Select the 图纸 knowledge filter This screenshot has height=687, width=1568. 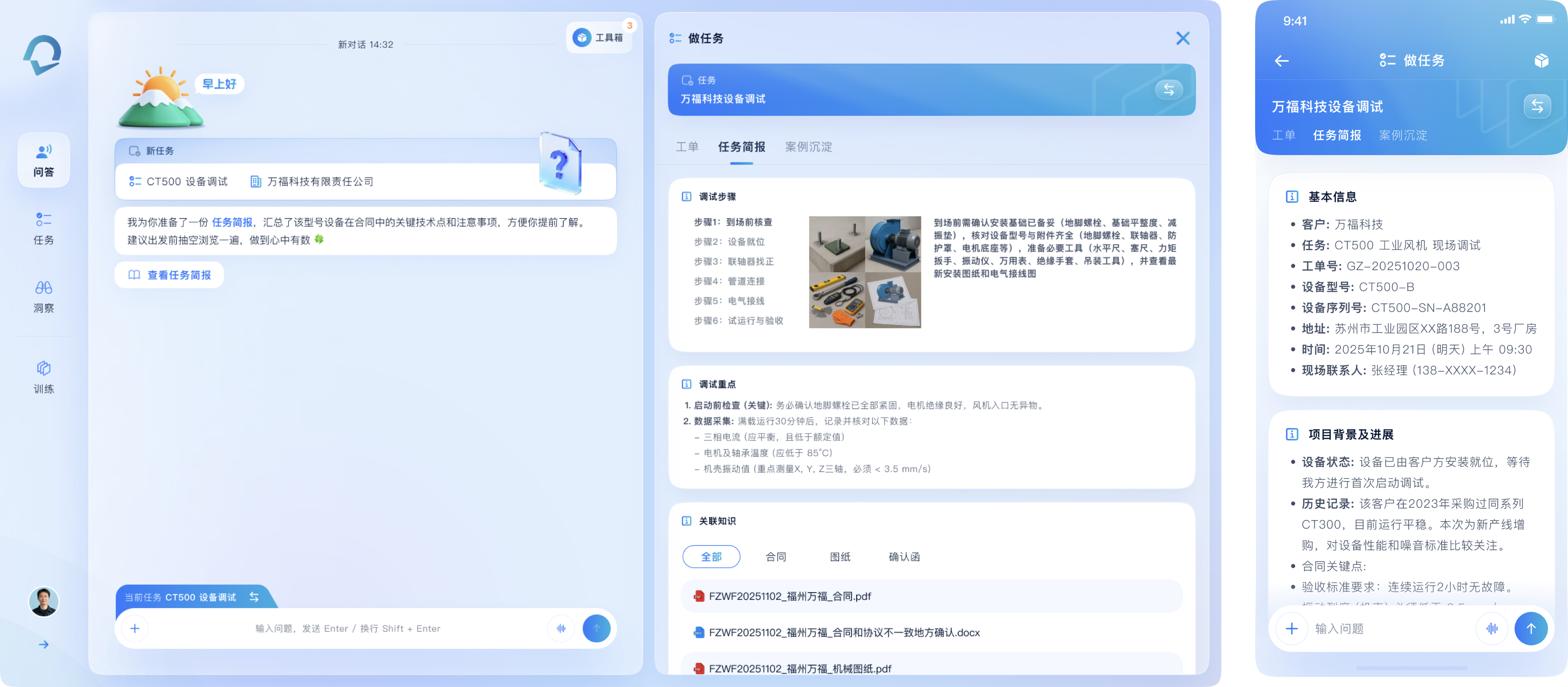pos(840,556)
